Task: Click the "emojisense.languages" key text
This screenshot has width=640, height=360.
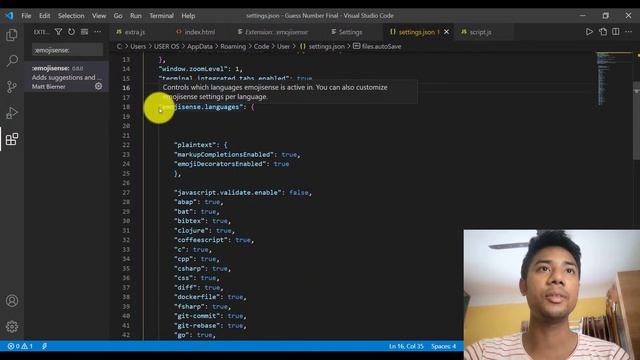Action: pyautogui.click(x=200, y=107)
